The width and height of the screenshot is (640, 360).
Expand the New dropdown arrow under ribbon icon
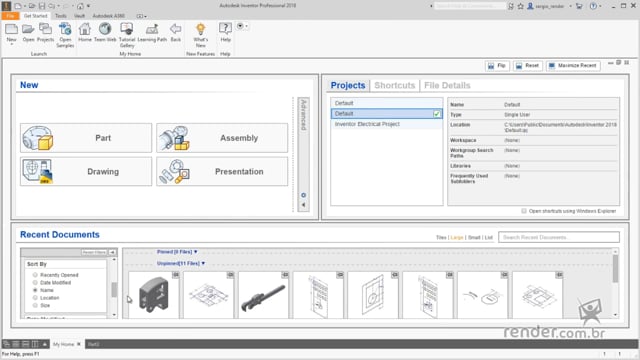pos(11,44)
